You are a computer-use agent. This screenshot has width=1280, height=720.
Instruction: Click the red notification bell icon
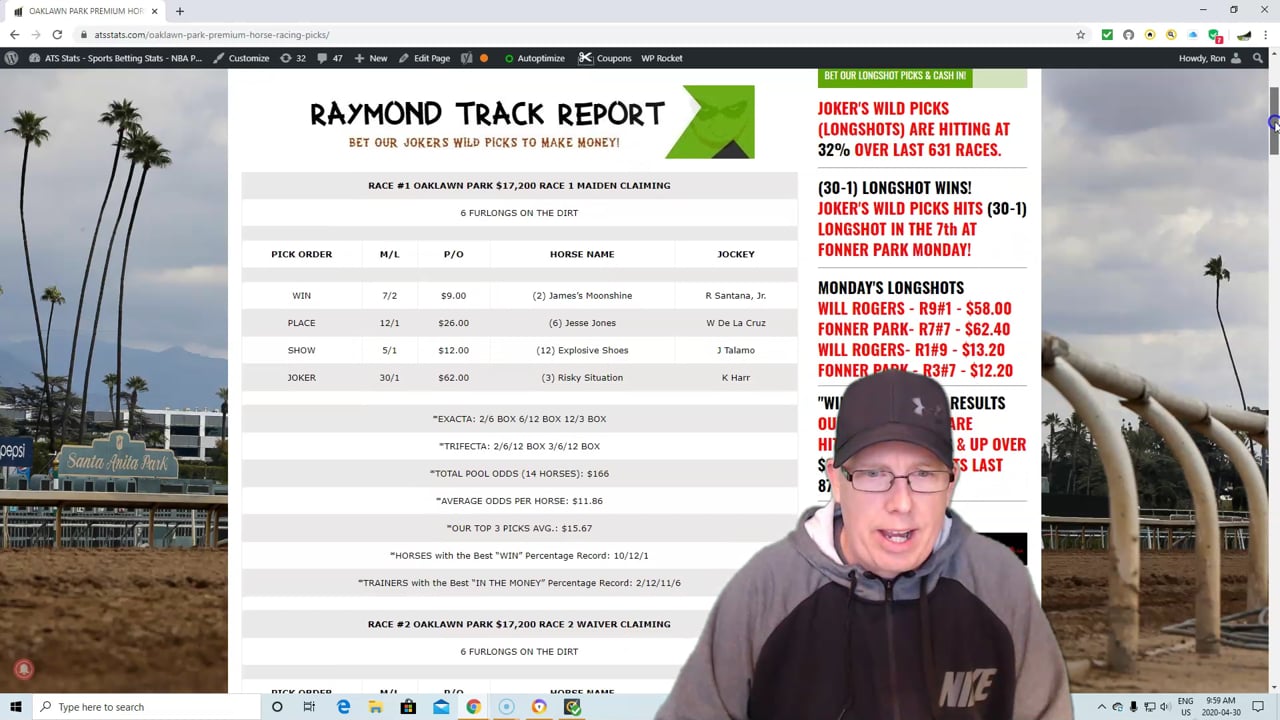[x=24, y=670]
